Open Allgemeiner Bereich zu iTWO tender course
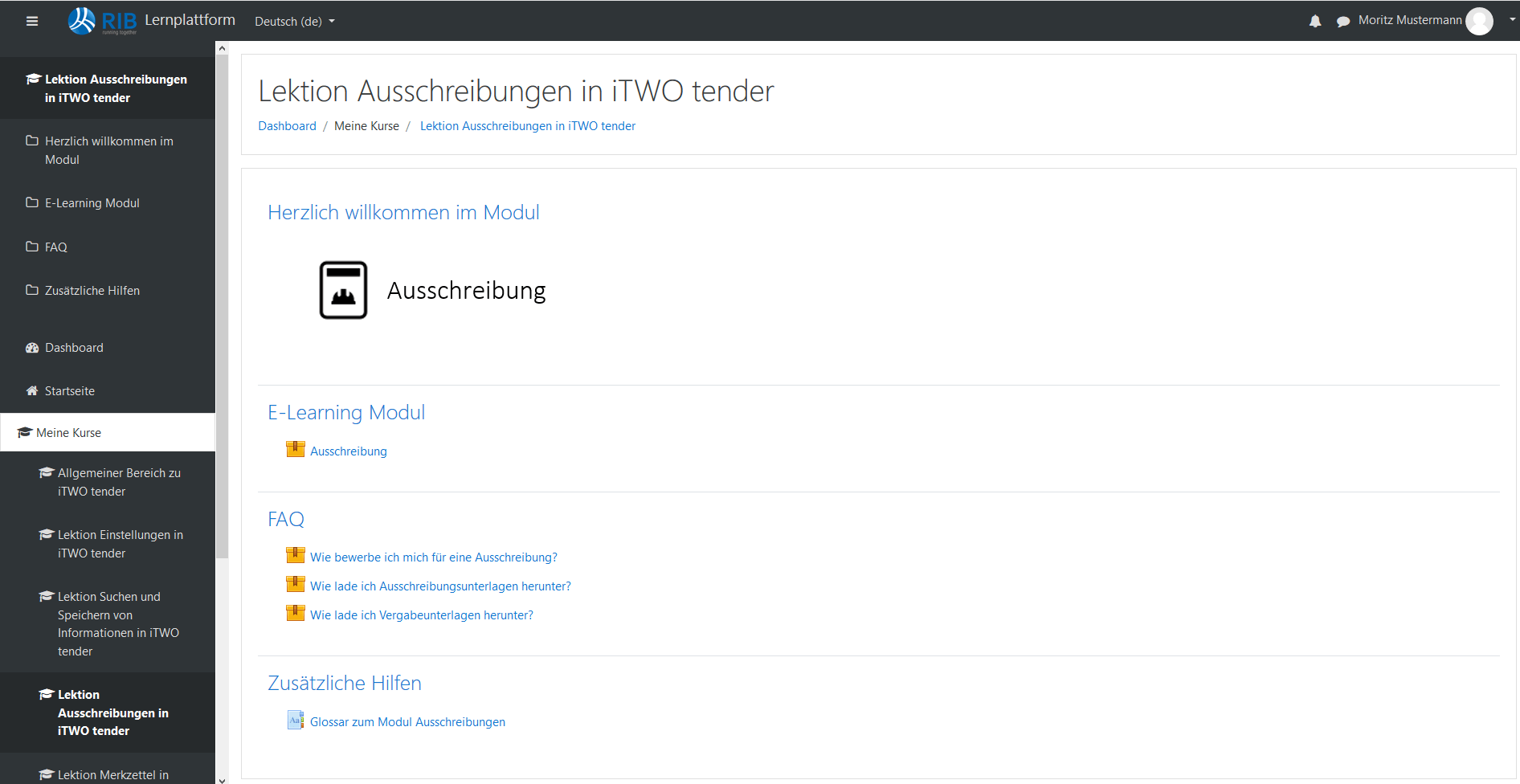Image resolution: width=1520 pixels, height=784 pixels. tap(108, 482)
